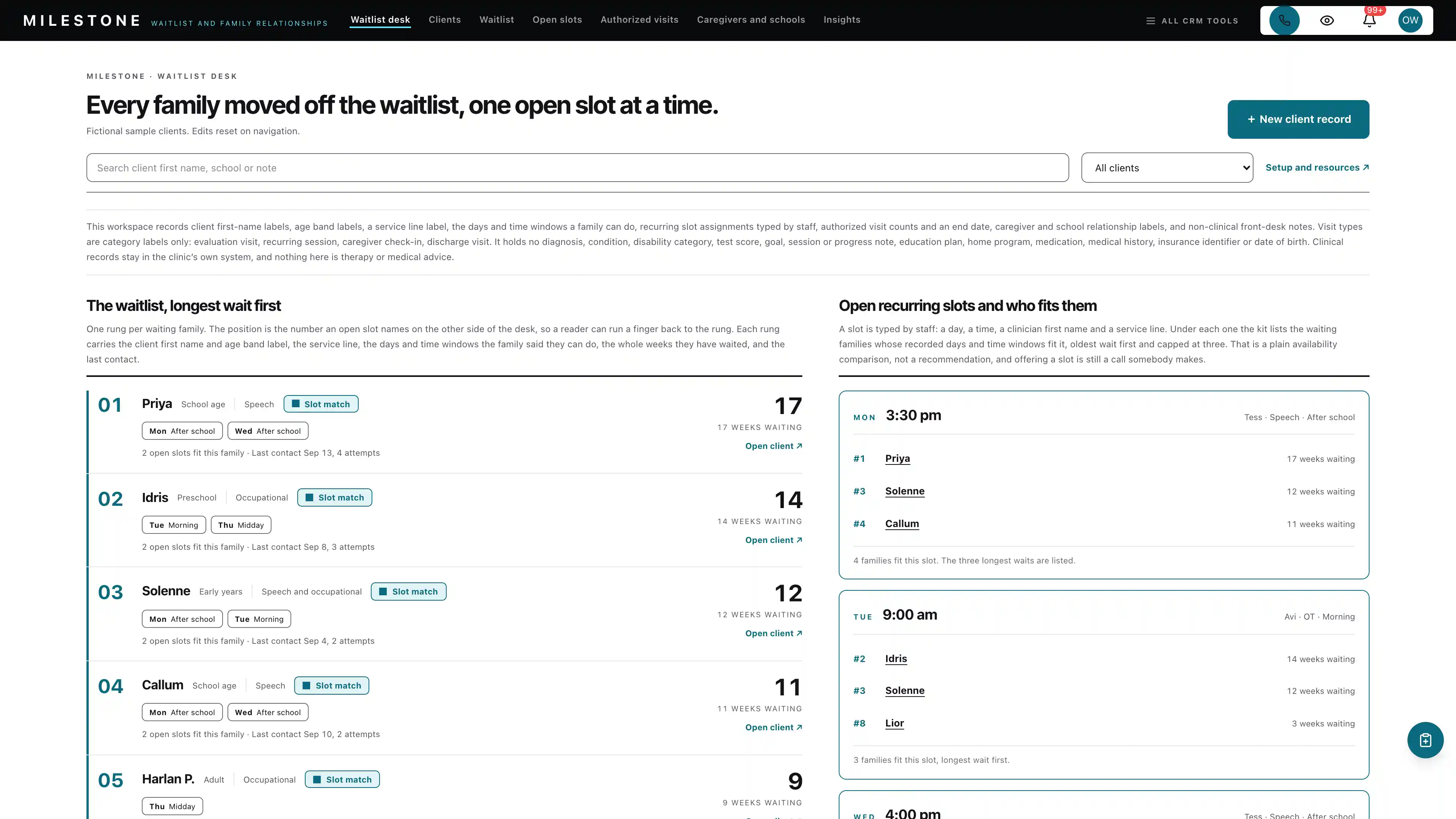
Task: Open the Waitlist tab
Action: [496, 20]
